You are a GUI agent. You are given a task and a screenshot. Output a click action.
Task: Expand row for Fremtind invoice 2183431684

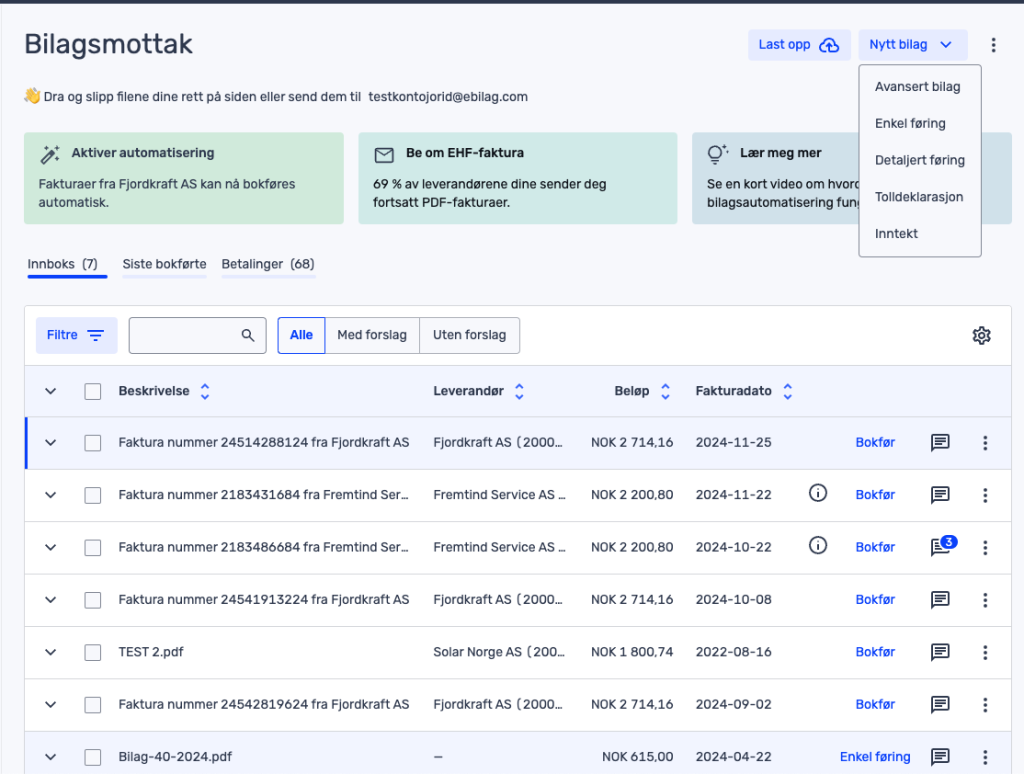click(x=50, y=495)
